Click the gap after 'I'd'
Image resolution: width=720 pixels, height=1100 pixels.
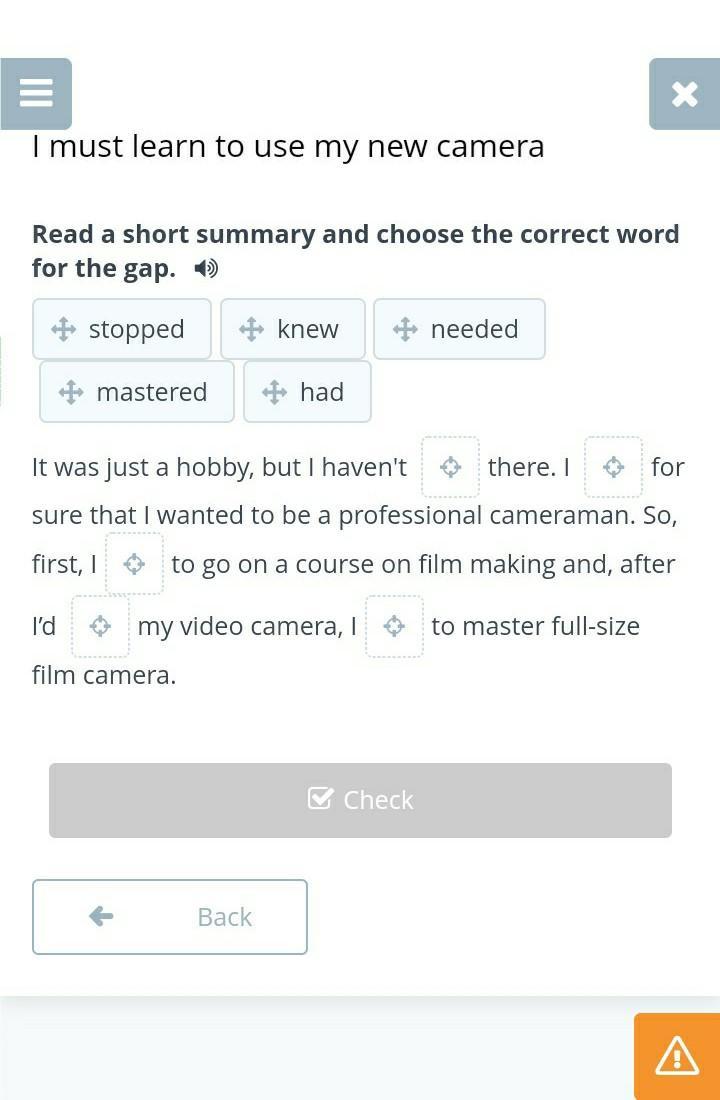100,626
